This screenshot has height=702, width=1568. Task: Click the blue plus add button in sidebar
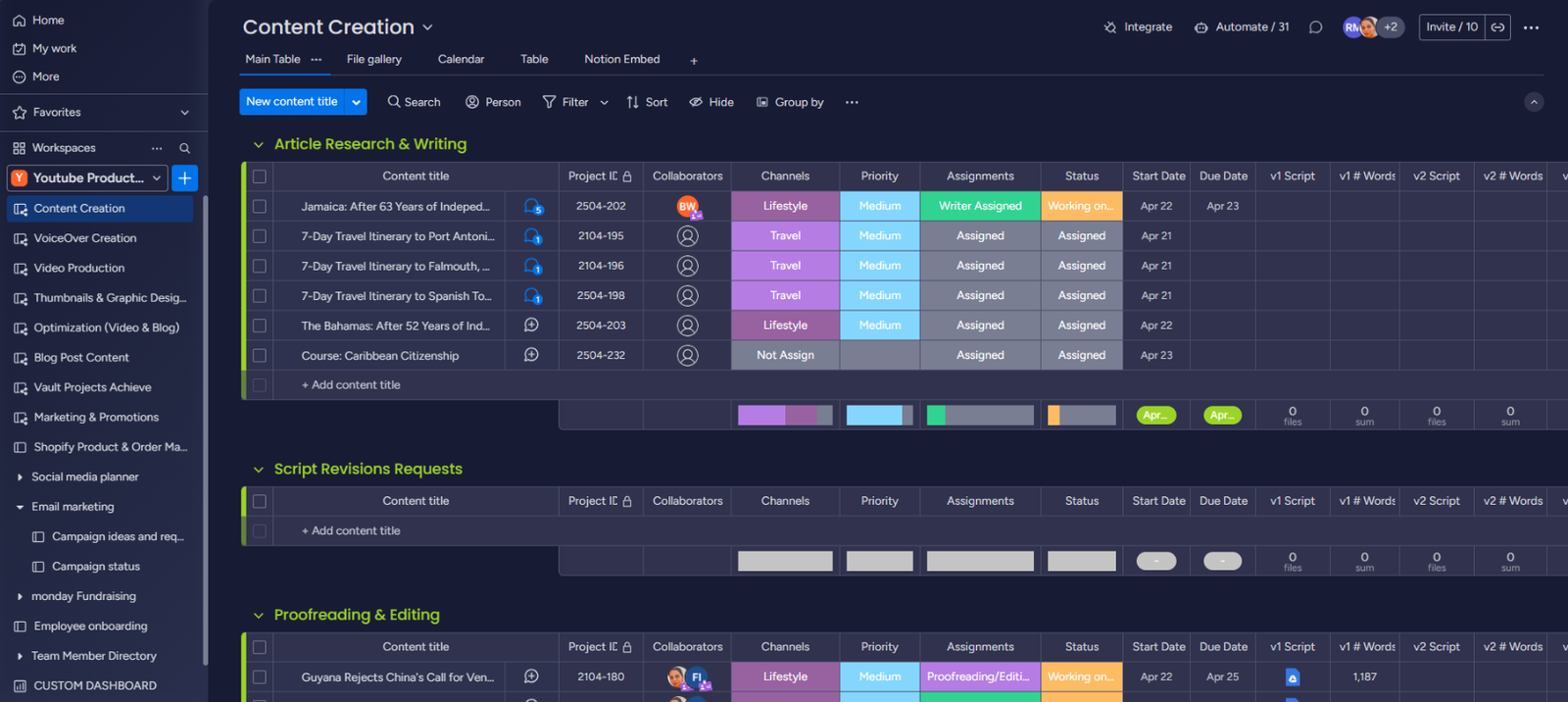coord(184,177)
